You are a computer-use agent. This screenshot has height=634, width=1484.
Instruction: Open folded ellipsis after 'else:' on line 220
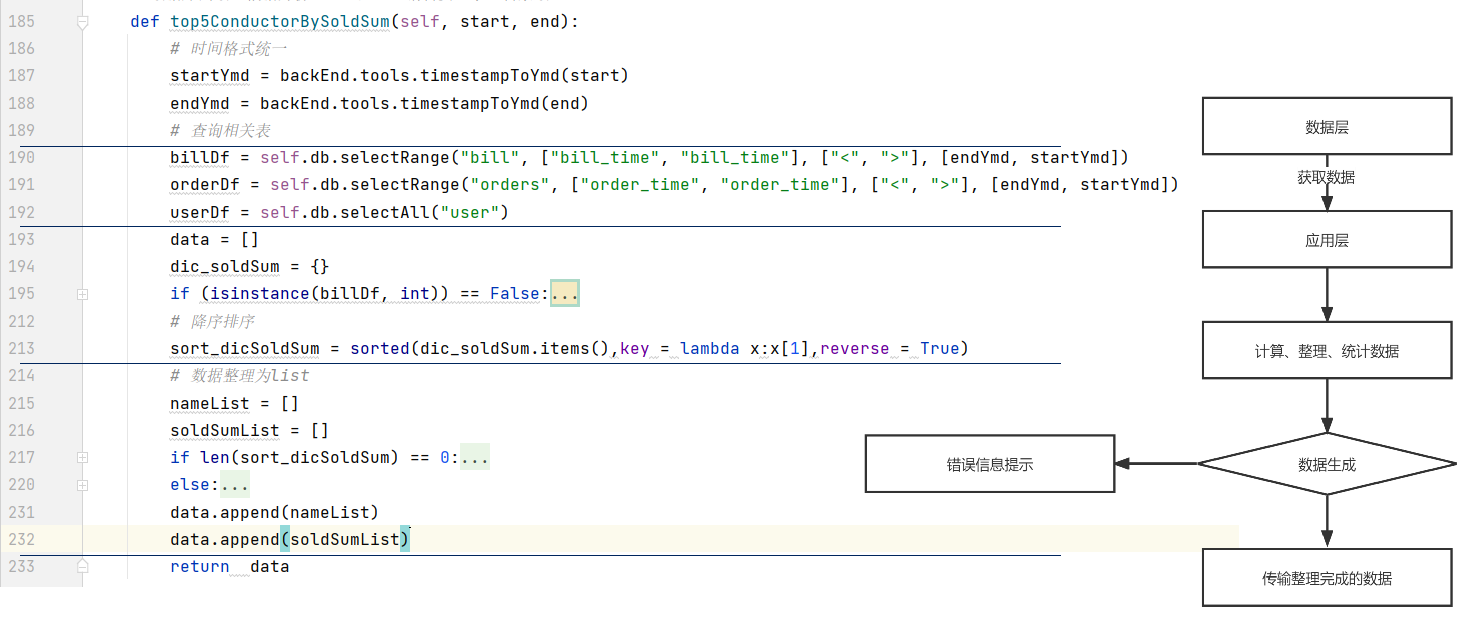(x=235, y=485)
